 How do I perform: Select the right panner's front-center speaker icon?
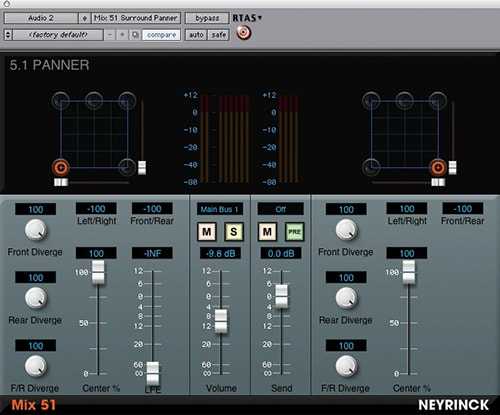[x=404, y=100]
